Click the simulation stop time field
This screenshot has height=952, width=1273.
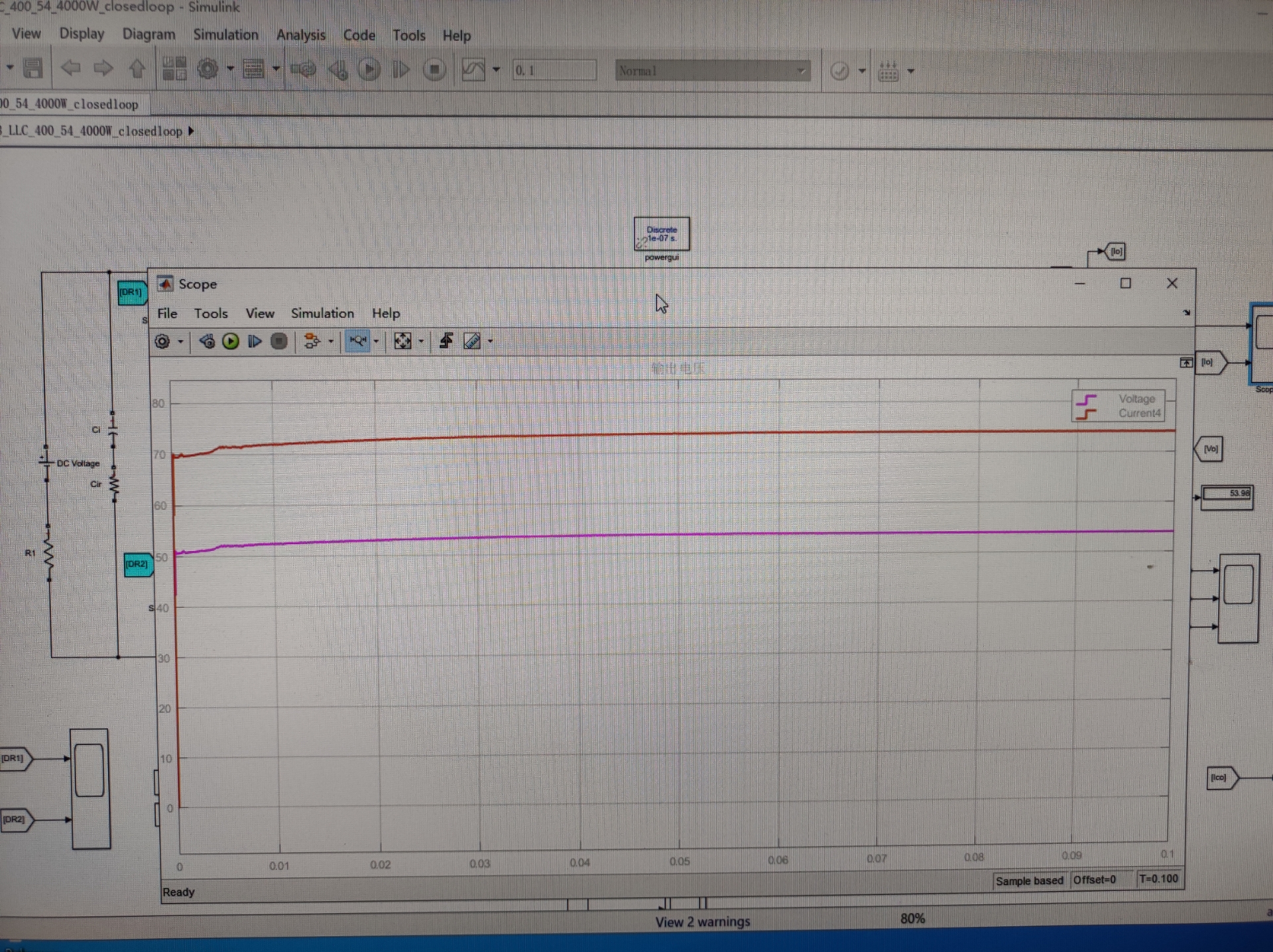554,70
